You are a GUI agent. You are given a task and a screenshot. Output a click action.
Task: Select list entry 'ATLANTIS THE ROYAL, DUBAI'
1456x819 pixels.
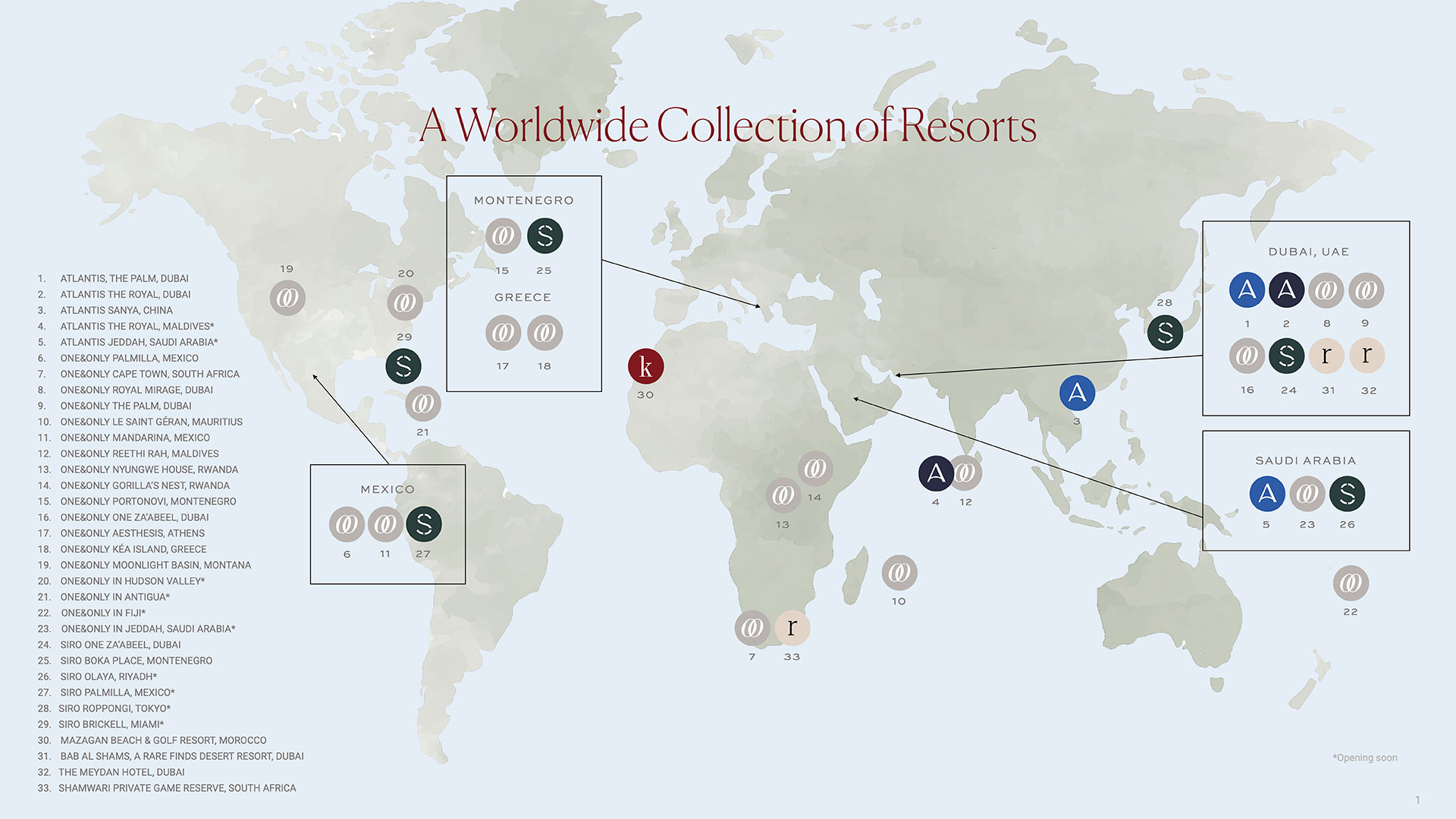click(125, 294)
